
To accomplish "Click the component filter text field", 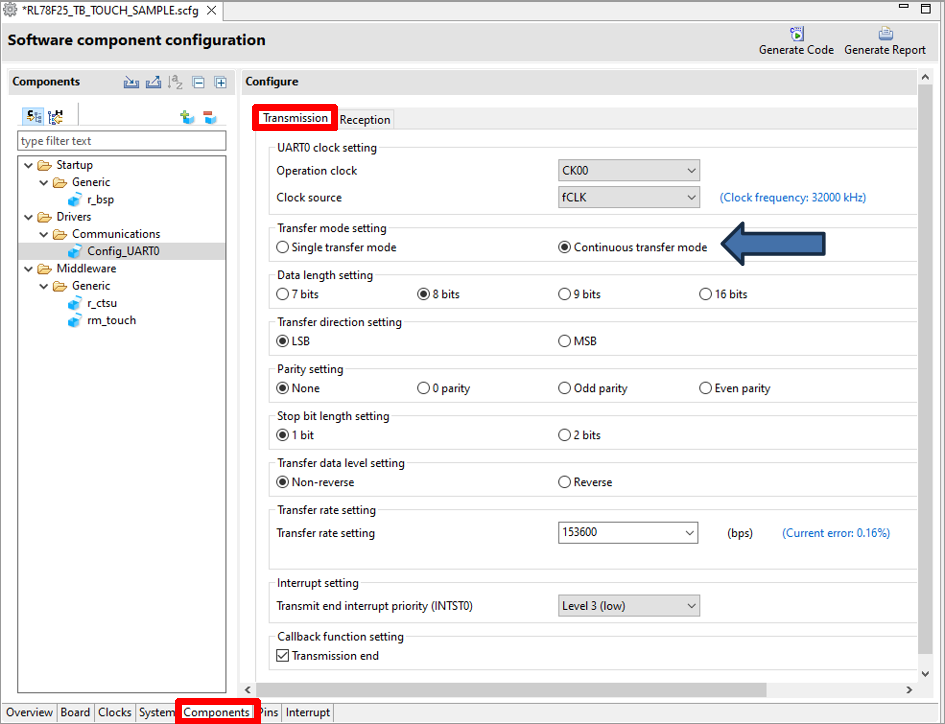I will pos(122,141).
